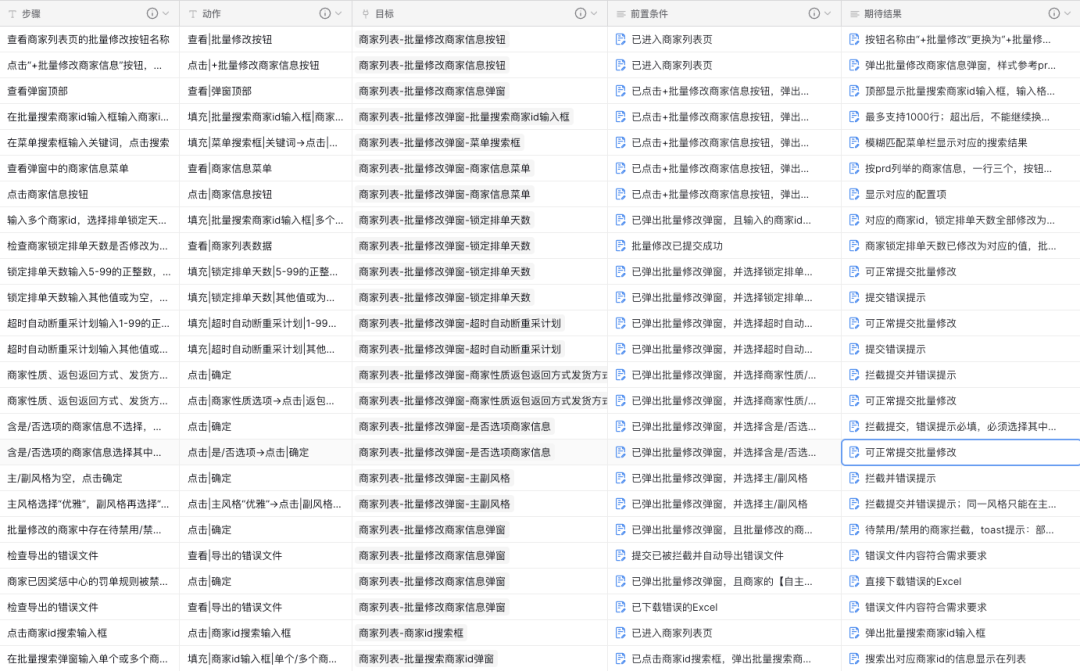
Task: Click the text-type icon beside the 动作 header
Action: tap(194, 14)
